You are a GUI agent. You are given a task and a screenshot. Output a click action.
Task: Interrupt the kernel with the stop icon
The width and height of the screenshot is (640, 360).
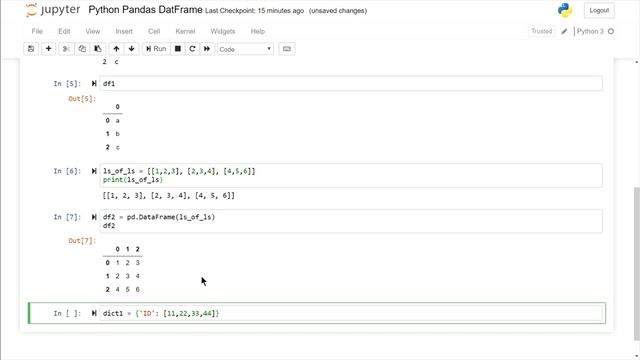click(178, 49)
